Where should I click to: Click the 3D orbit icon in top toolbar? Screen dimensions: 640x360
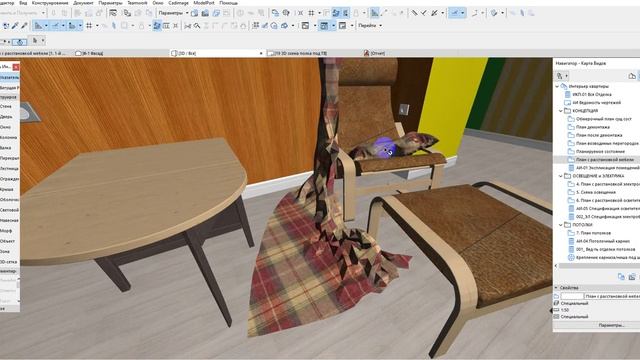pyautogui.click(x=286, y=13)
